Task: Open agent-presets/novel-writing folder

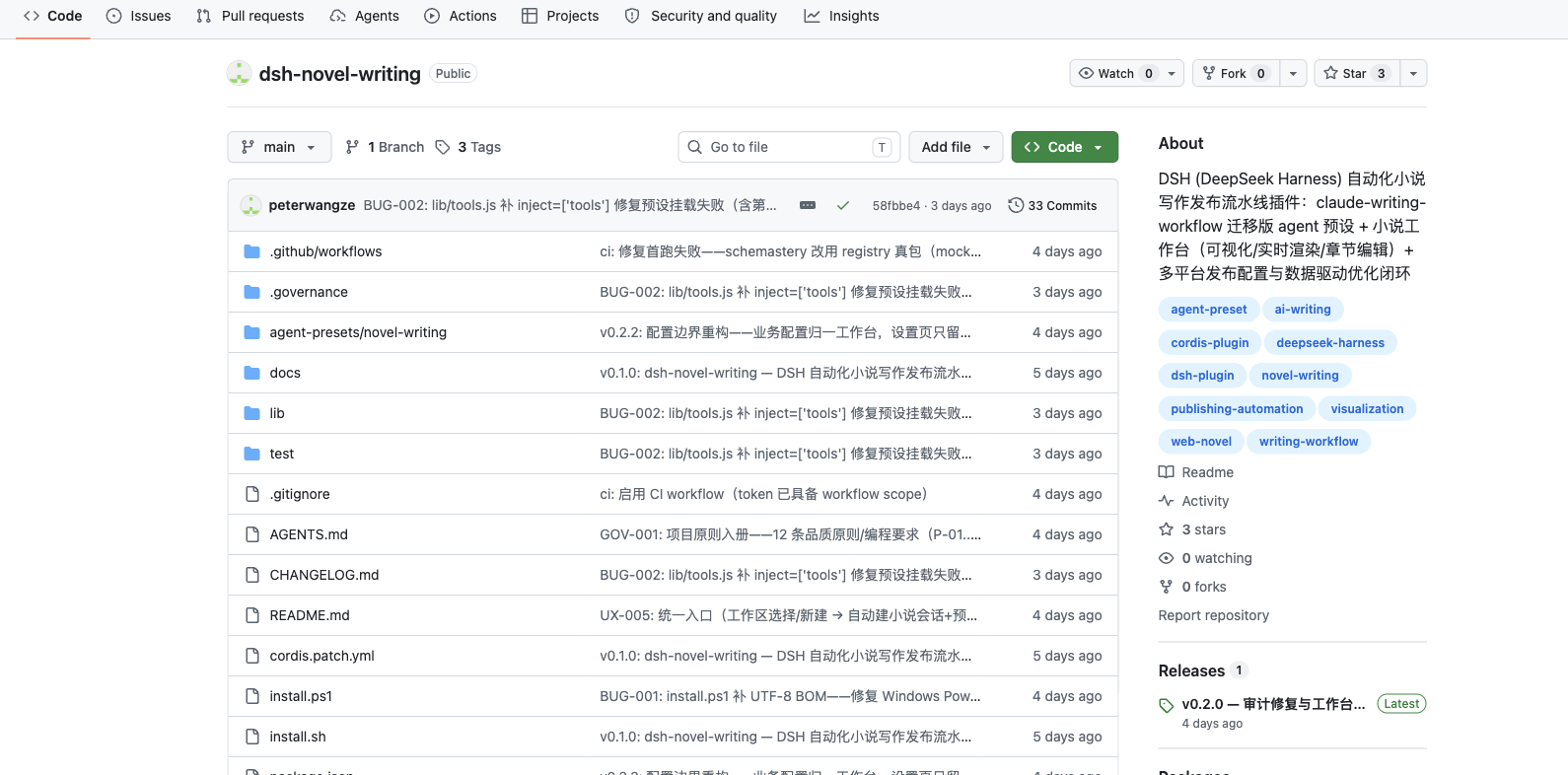Action: pyautogui.click(x=358, y=332)
